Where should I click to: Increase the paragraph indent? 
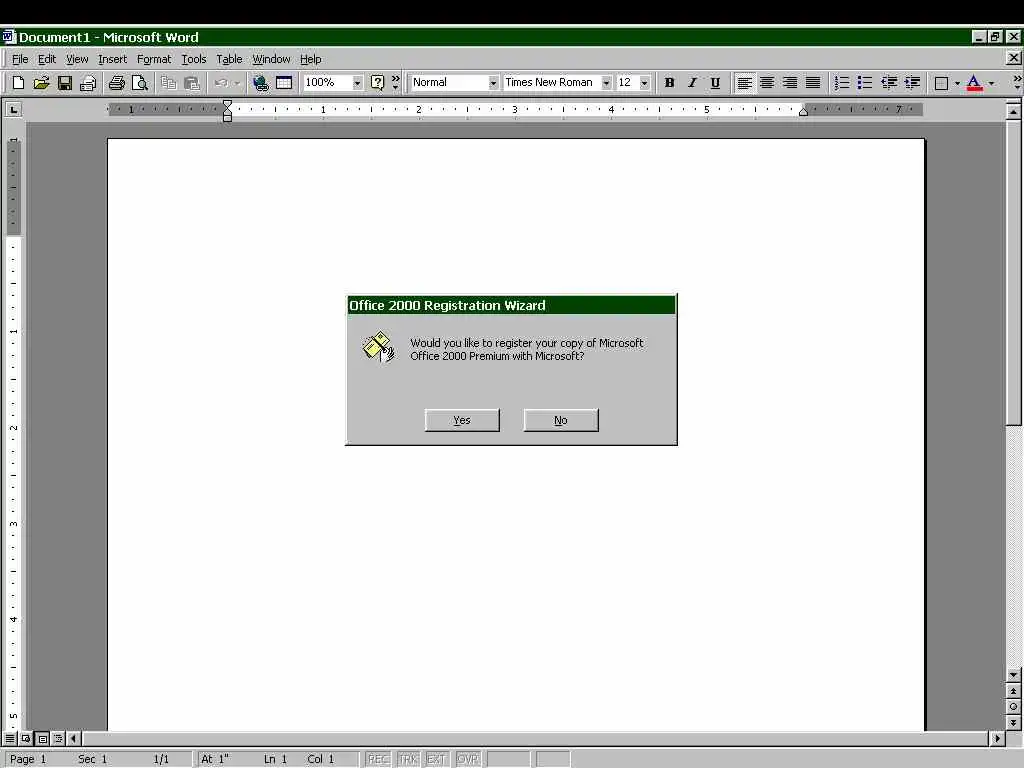[x=912, y=83]
